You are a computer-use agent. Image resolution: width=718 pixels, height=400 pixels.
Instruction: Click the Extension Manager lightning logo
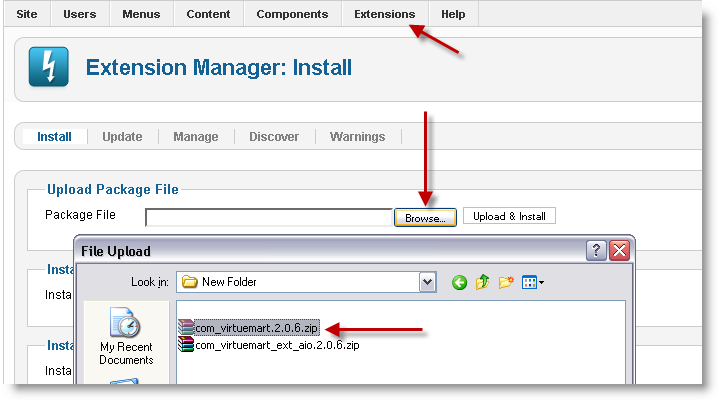tap(49, 69)
